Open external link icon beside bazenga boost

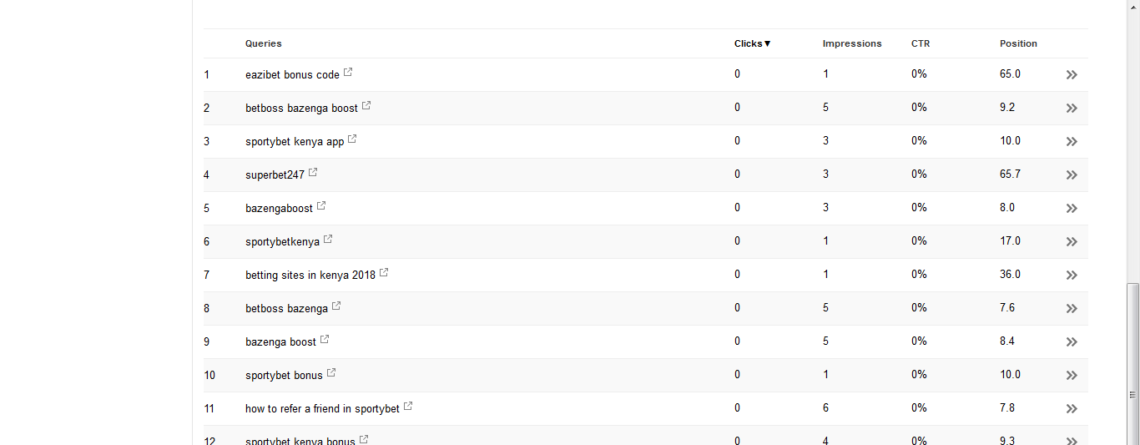point(325,340)
